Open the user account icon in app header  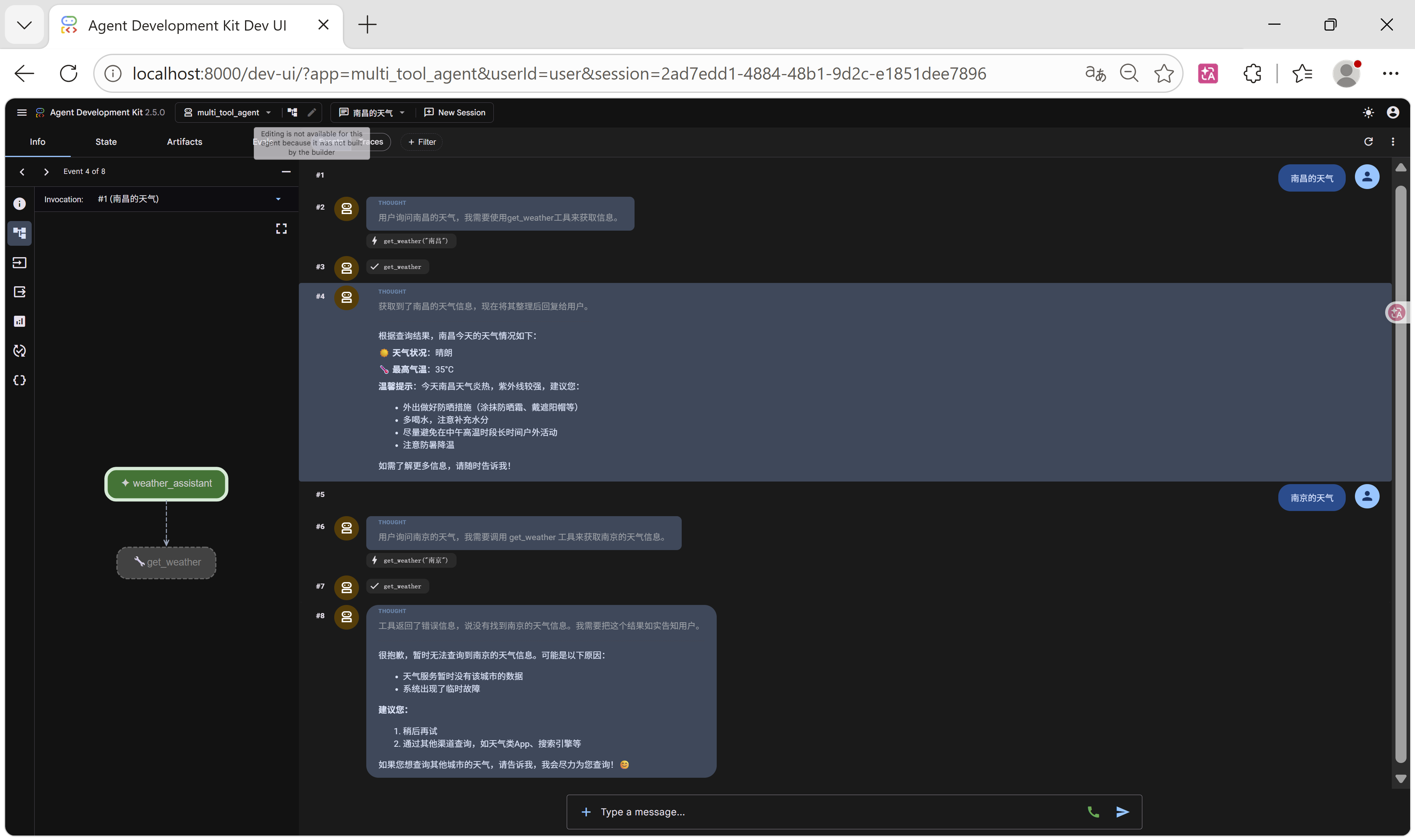click(1393, 113)
